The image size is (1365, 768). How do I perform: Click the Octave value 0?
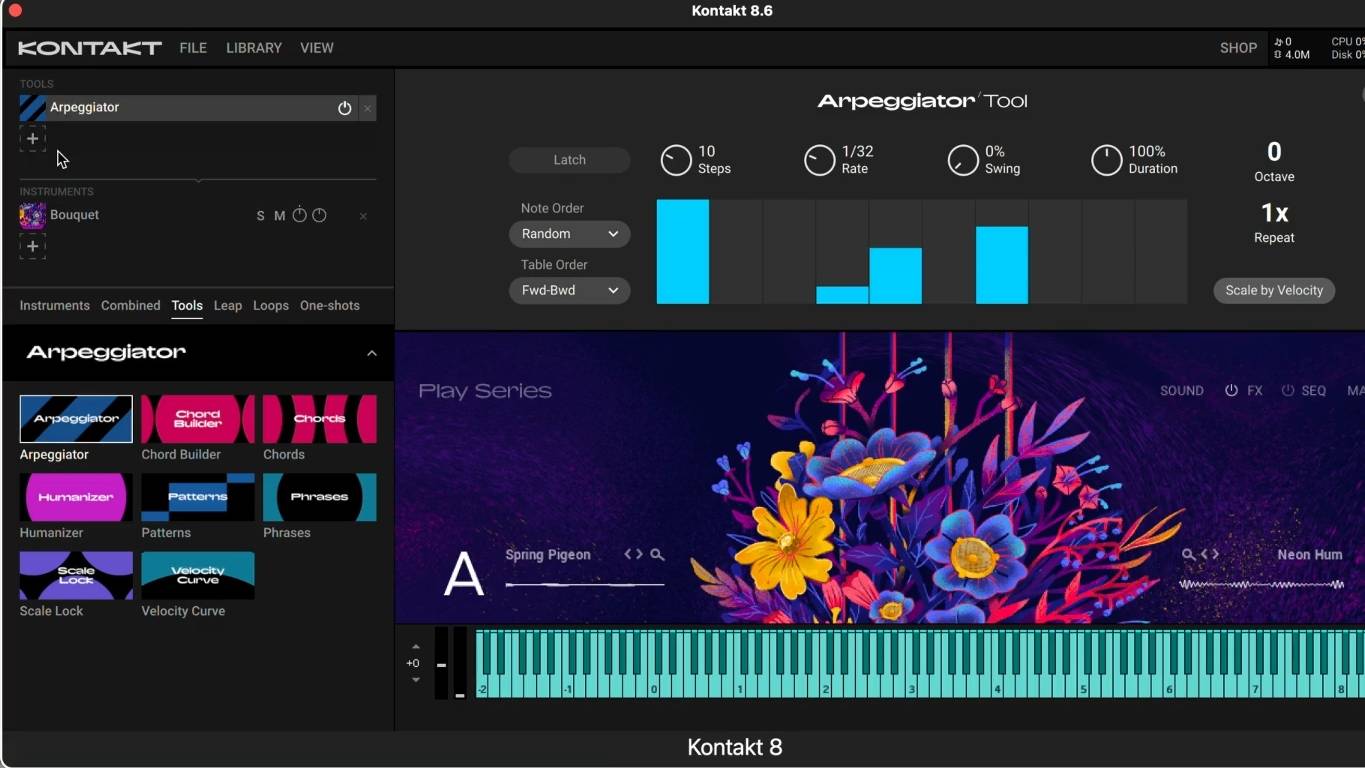[x=1274, y=152]
